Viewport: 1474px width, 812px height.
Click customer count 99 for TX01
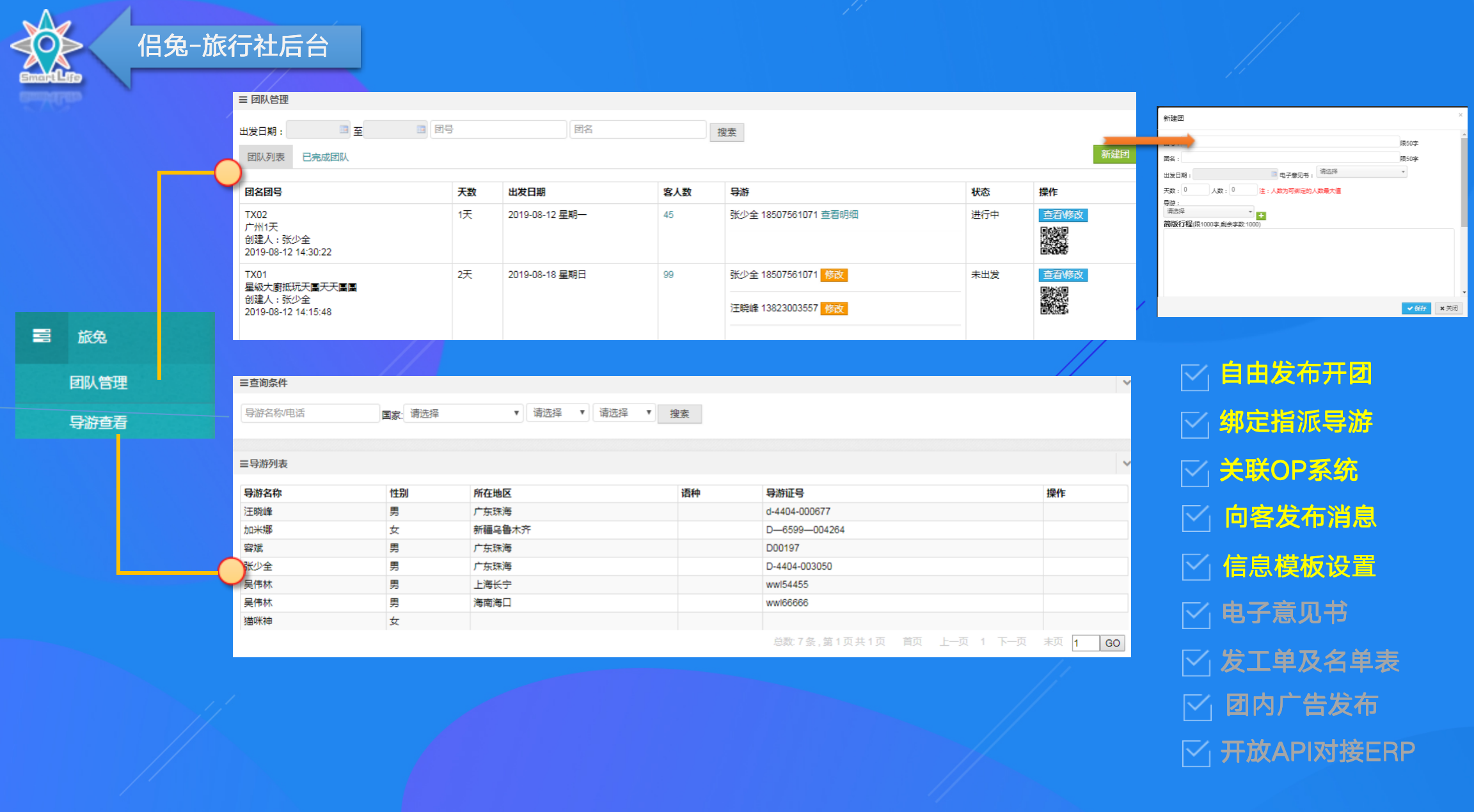coord(669,275)
